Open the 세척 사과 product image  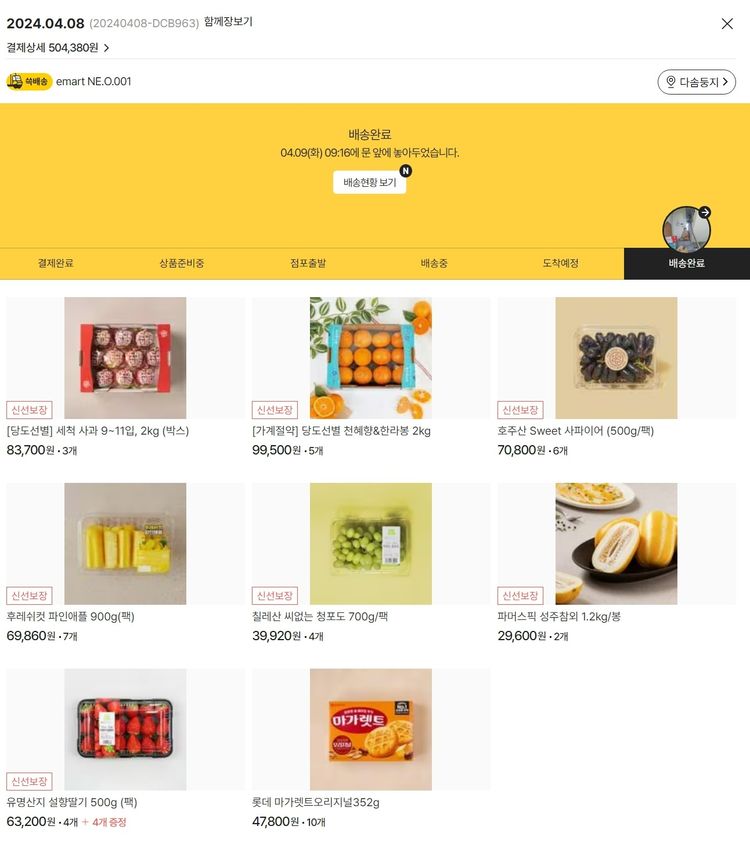pos(125,358)
